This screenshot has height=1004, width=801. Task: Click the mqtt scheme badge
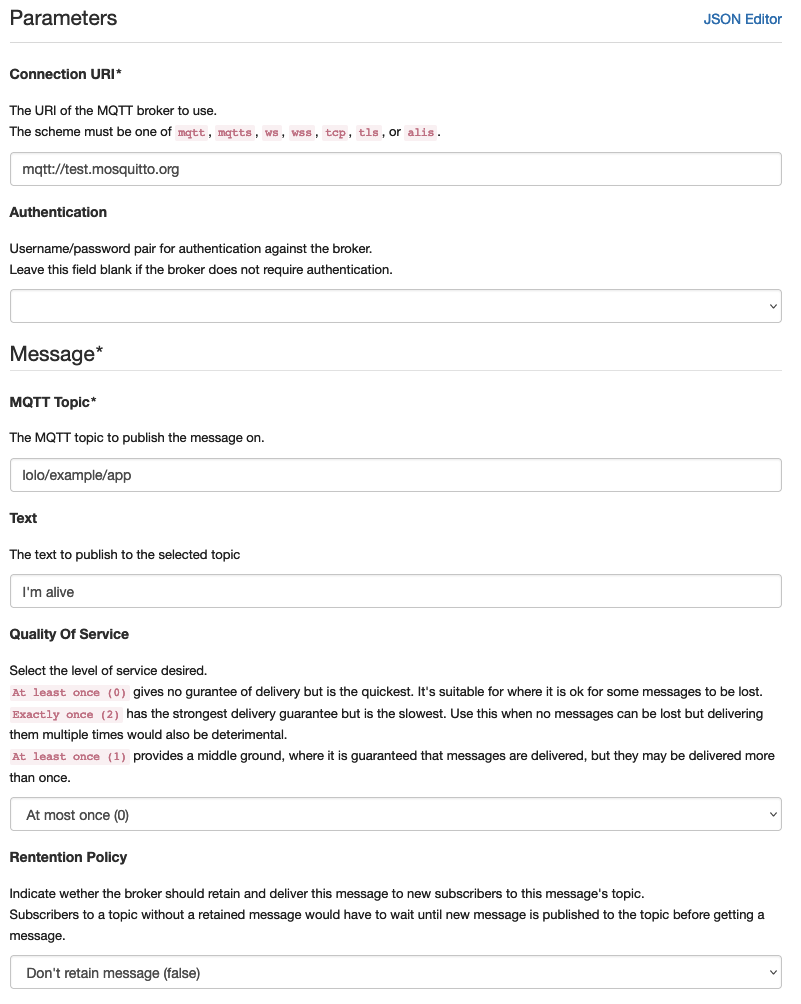tap(191, 132)
